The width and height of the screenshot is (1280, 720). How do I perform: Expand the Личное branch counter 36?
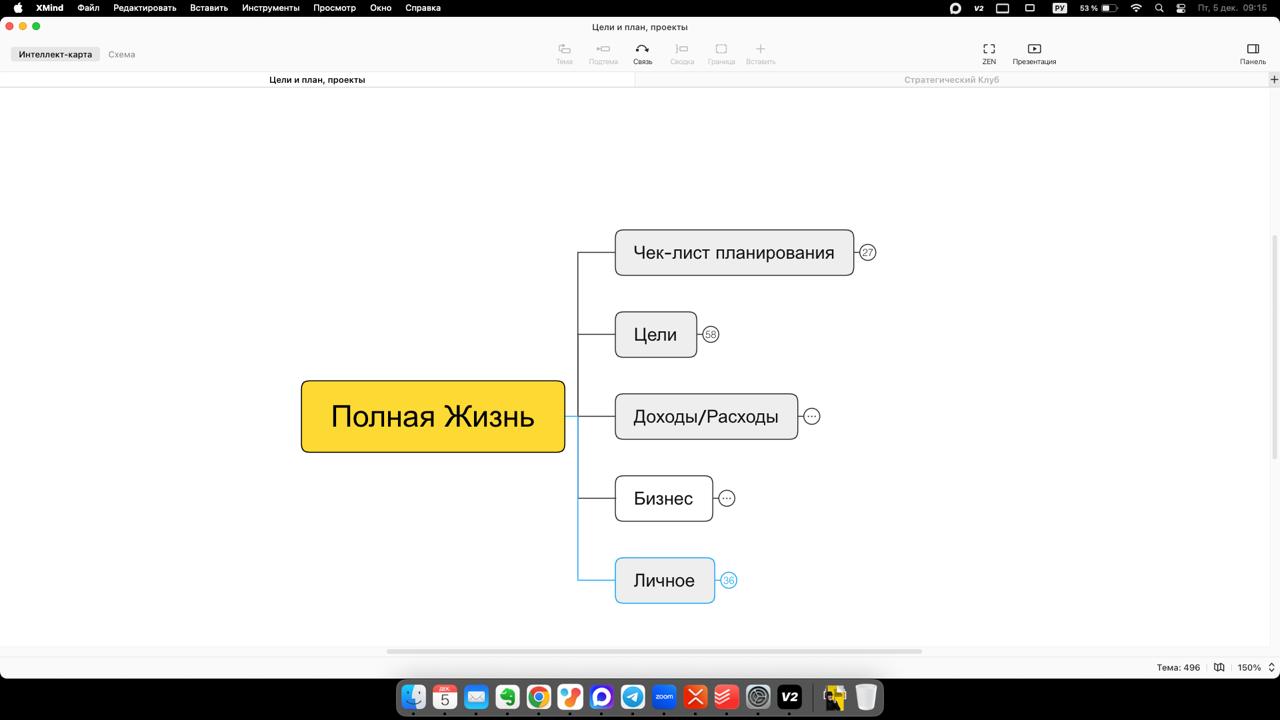(728, 581)
